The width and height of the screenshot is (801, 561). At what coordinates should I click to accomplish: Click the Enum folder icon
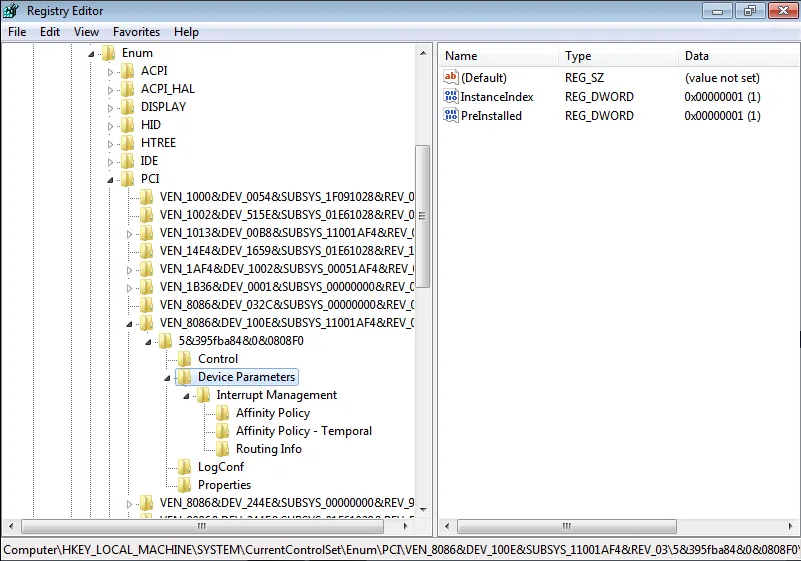(108, 53)
